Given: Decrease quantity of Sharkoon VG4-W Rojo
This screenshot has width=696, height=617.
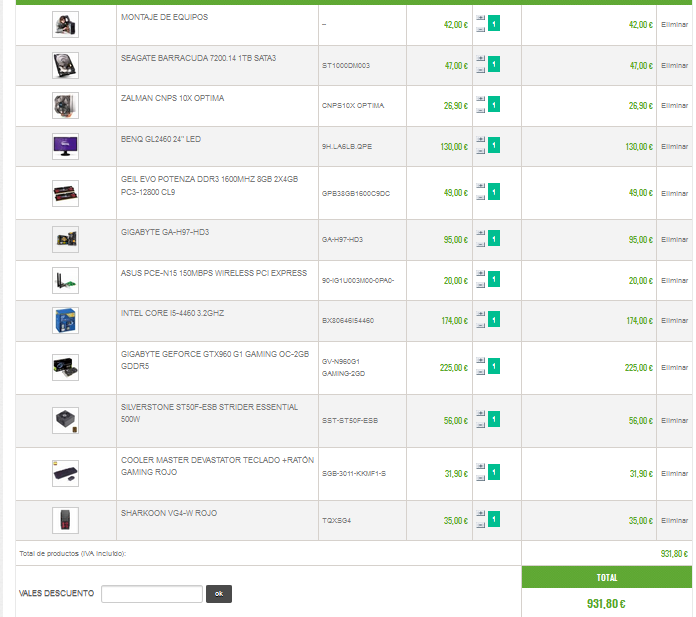Looking at the screenshot, I should pos(480,525).
